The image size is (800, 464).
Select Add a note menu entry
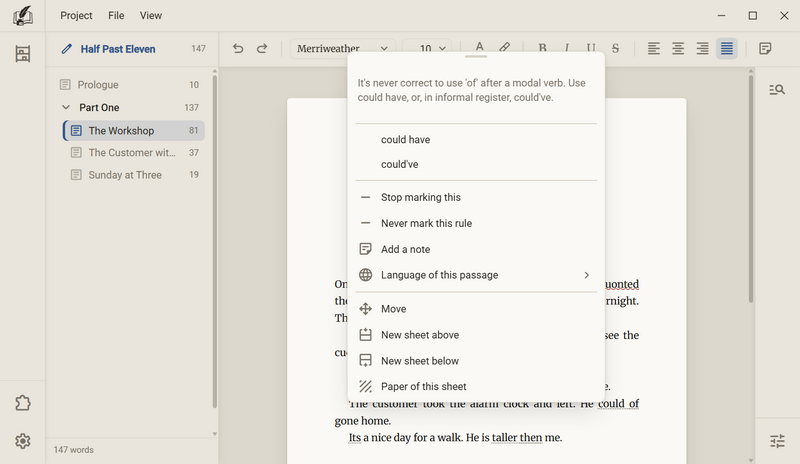pyautogui.click(x=476, y=249)
